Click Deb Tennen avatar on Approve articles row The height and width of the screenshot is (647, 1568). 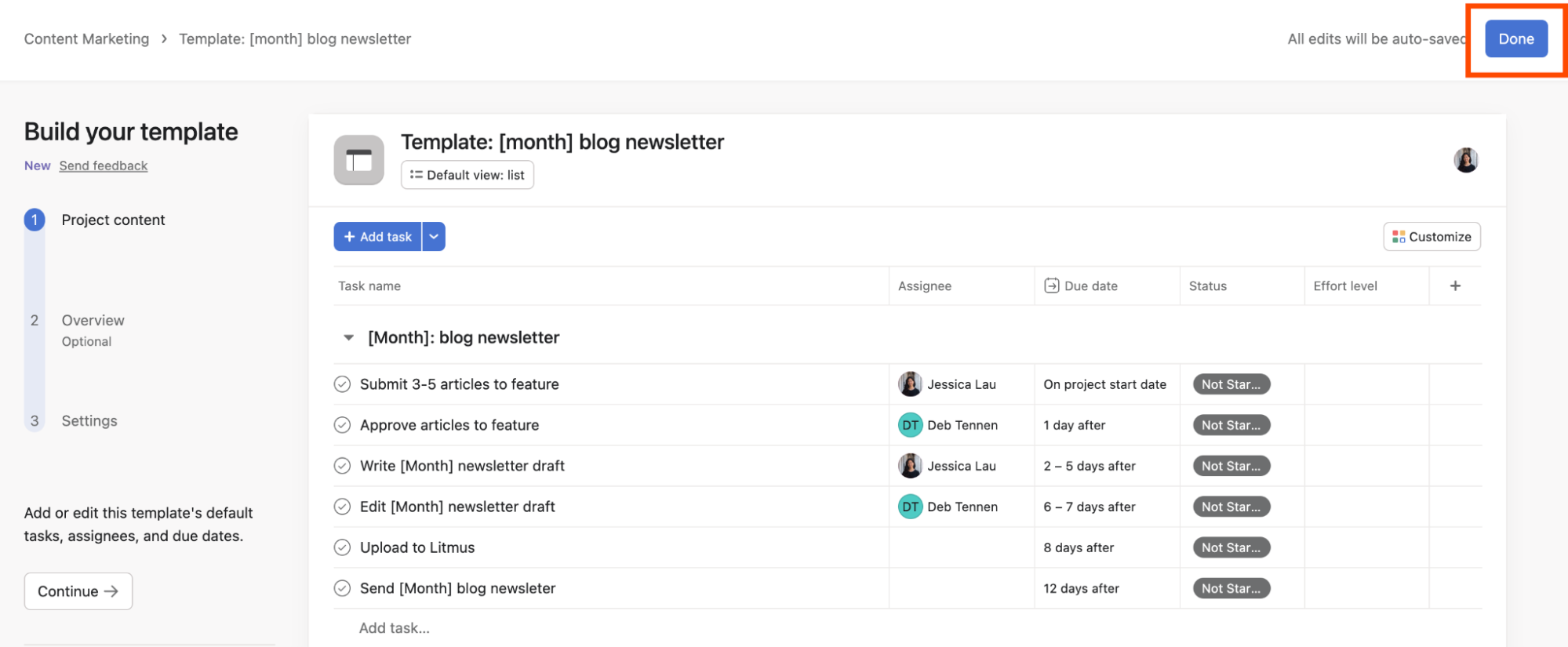(x=910, y=425)
